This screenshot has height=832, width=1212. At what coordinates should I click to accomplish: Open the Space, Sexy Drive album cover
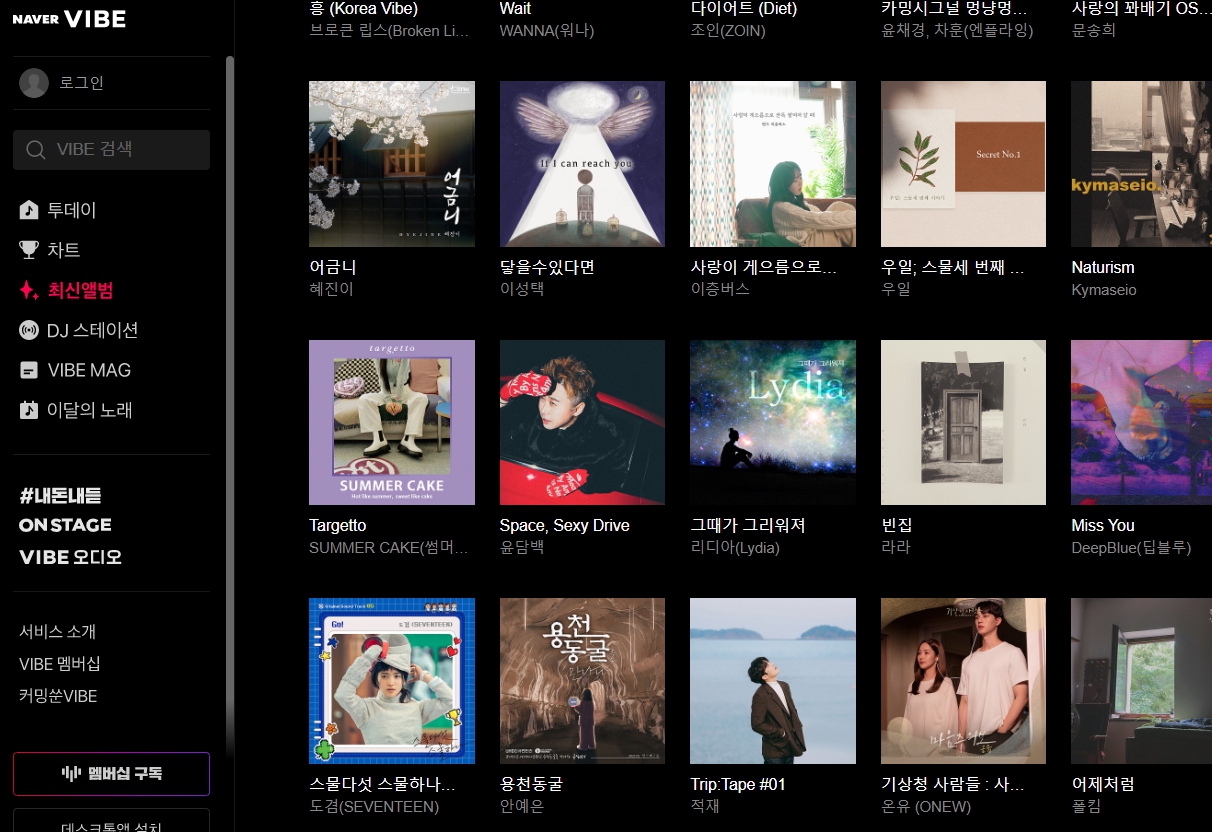(x=582, y=422)
